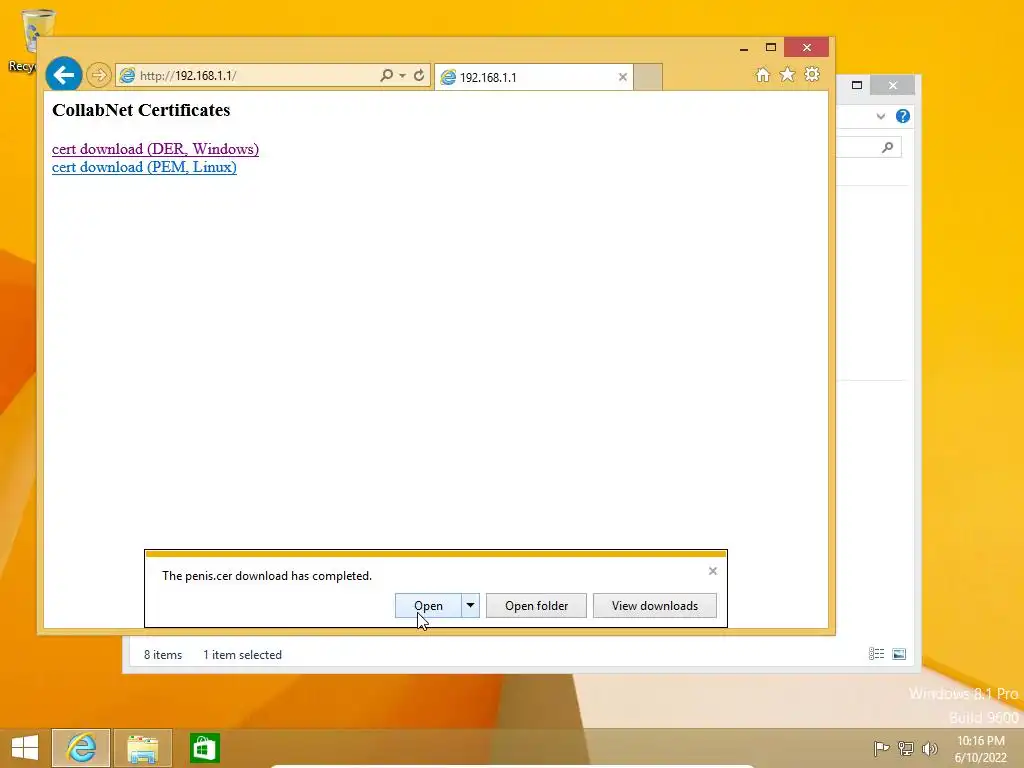Click the search icon in Explorer window

pos(887,148)
